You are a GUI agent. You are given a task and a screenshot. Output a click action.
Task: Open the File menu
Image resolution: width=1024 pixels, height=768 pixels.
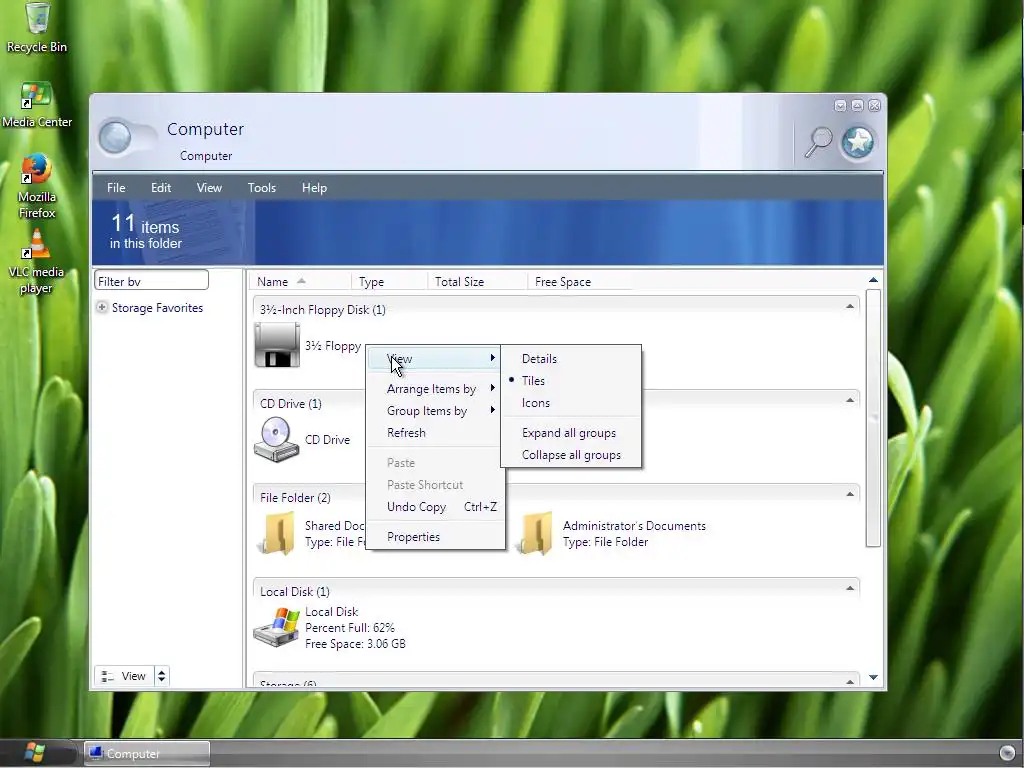(116, 188)
